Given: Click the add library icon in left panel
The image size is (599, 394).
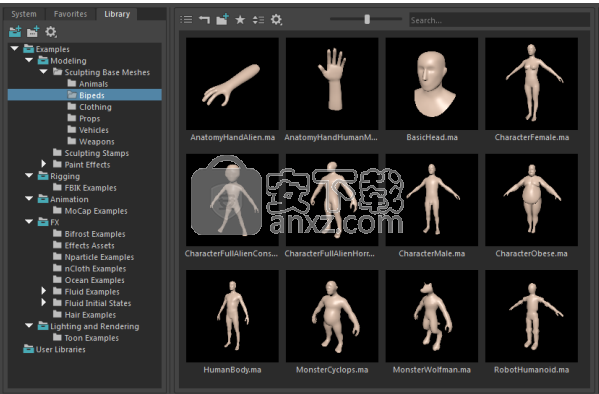Looking at the screenshot, I should (15, 32).
